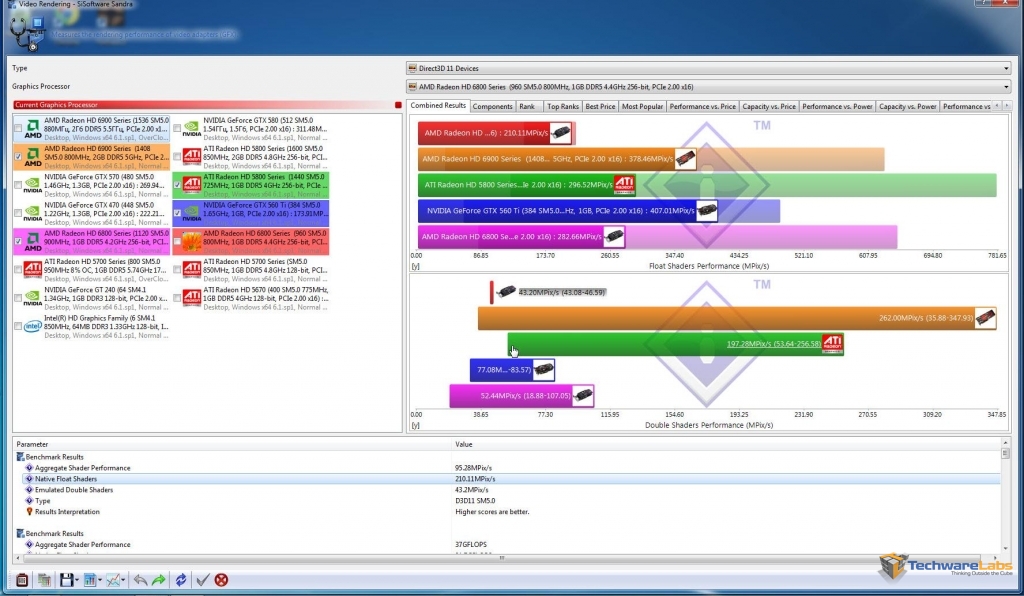Click the results panel vertical scrollbar
This screenshot has width=1024, height=596.
coord(1005,496)
